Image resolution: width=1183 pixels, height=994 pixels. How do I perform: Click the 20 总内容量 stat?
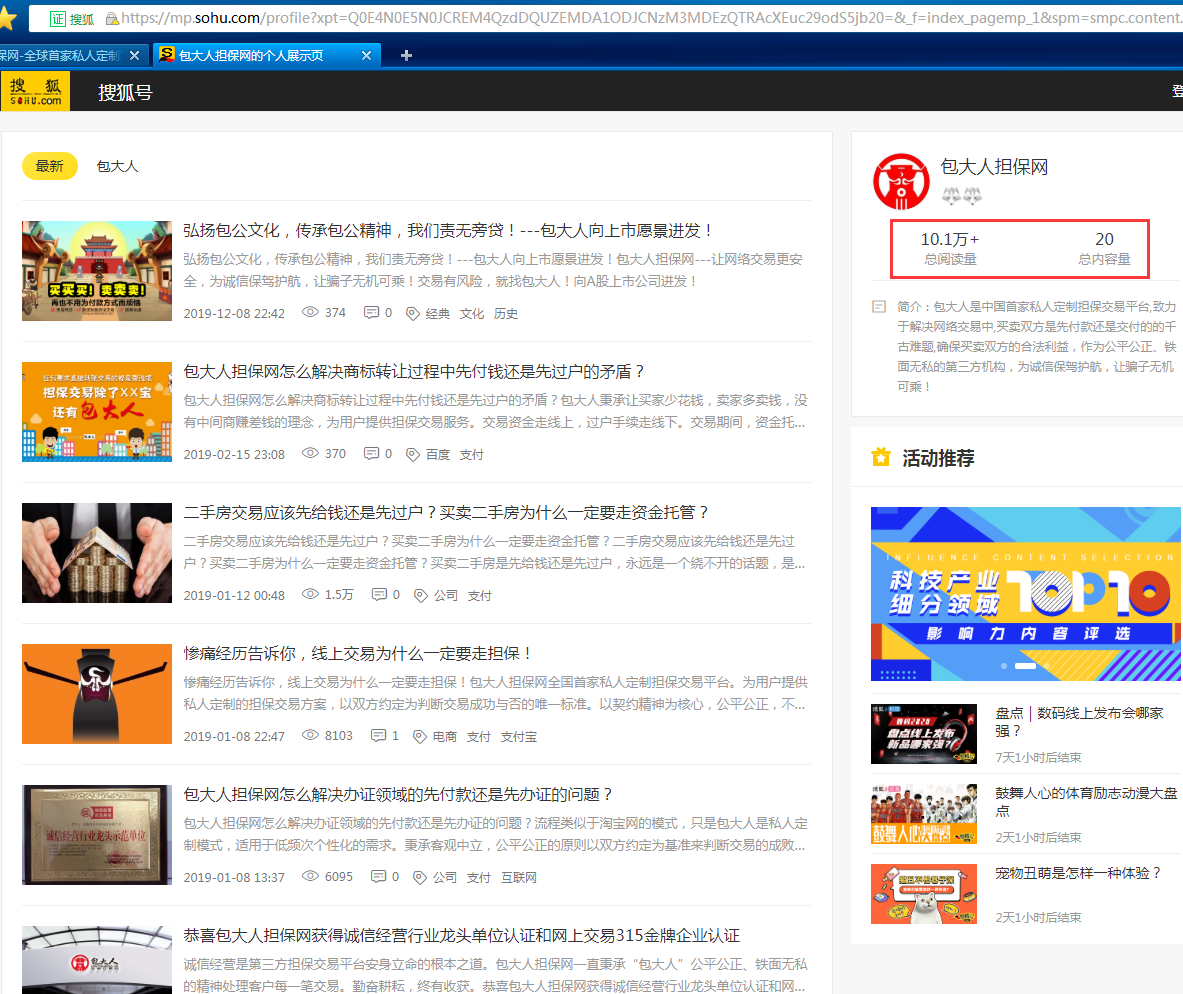click(1105, 248)
